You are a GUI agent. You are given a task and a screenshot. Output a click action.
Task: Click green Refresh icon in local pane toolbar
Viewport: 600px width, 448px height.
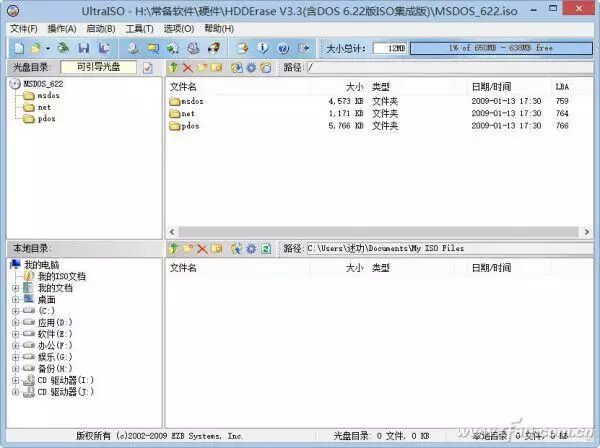pos(266,249)
